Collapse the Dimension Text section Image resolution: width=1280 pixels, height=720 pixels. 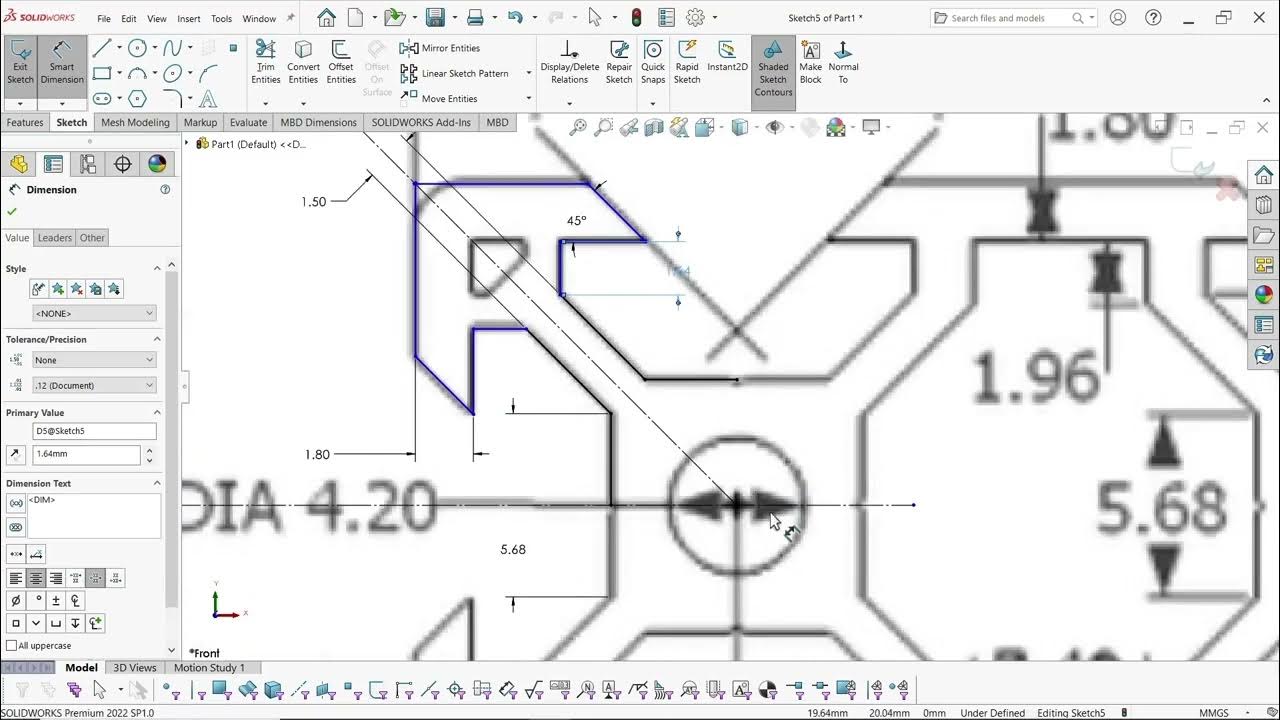[157, 483]
